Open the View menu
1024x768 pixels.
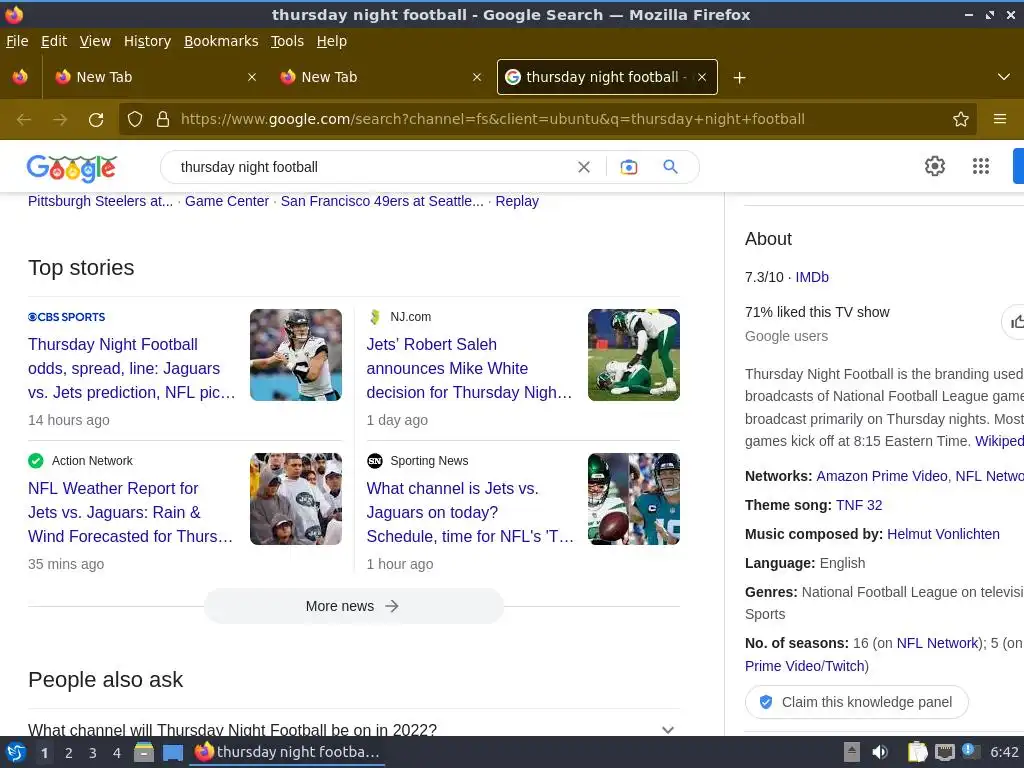coord(95,41)
